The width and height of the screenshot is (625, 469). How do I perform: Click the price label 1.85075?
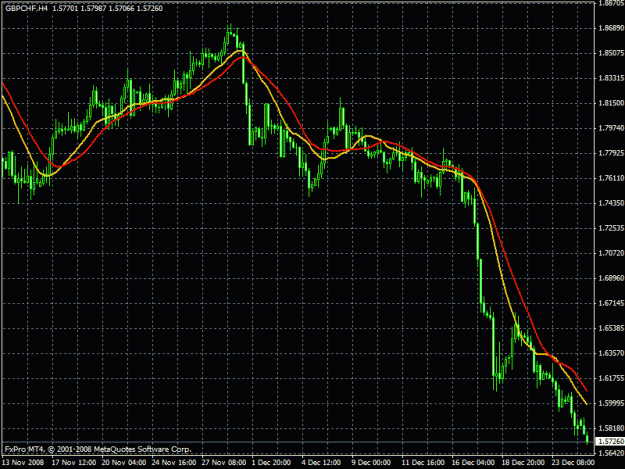611,53
